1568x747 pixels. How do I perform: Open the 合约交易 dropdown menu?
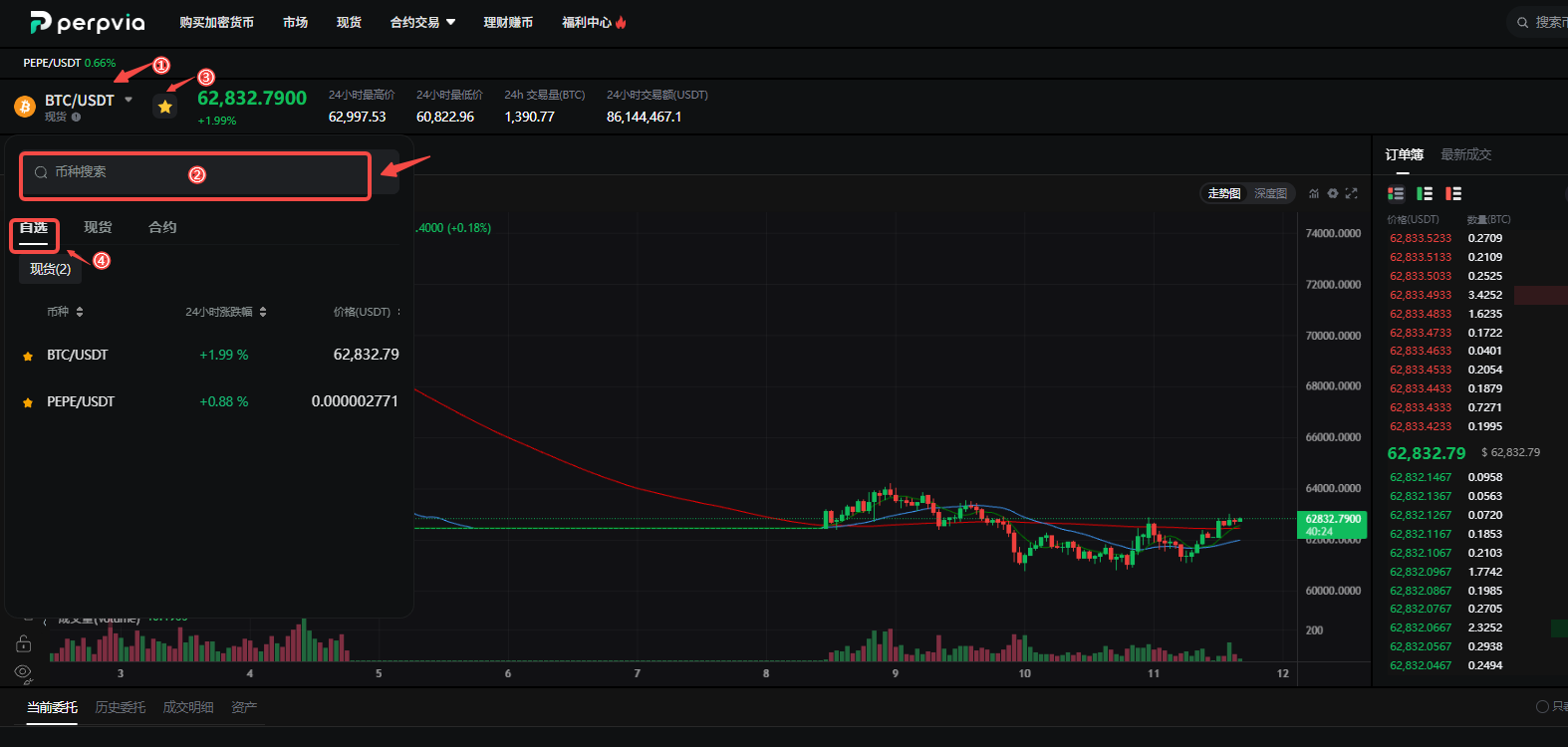pyautogui.click(x=422, y=22)
